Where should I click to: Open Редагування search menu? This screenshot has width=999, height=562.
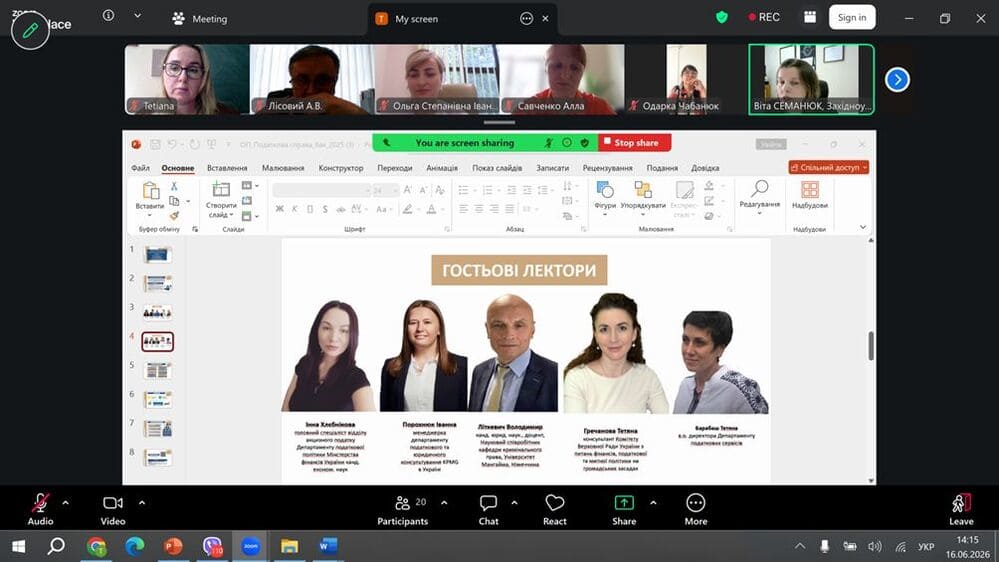(759, 196)
